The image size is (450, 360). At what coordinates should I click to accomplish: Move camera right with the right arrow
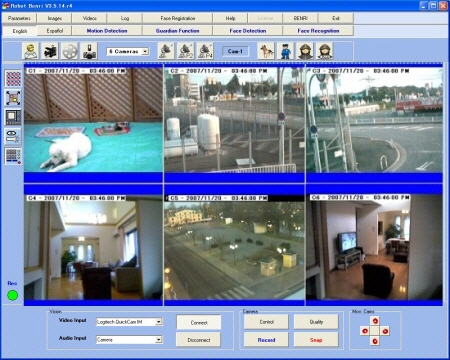pos(385,331)
